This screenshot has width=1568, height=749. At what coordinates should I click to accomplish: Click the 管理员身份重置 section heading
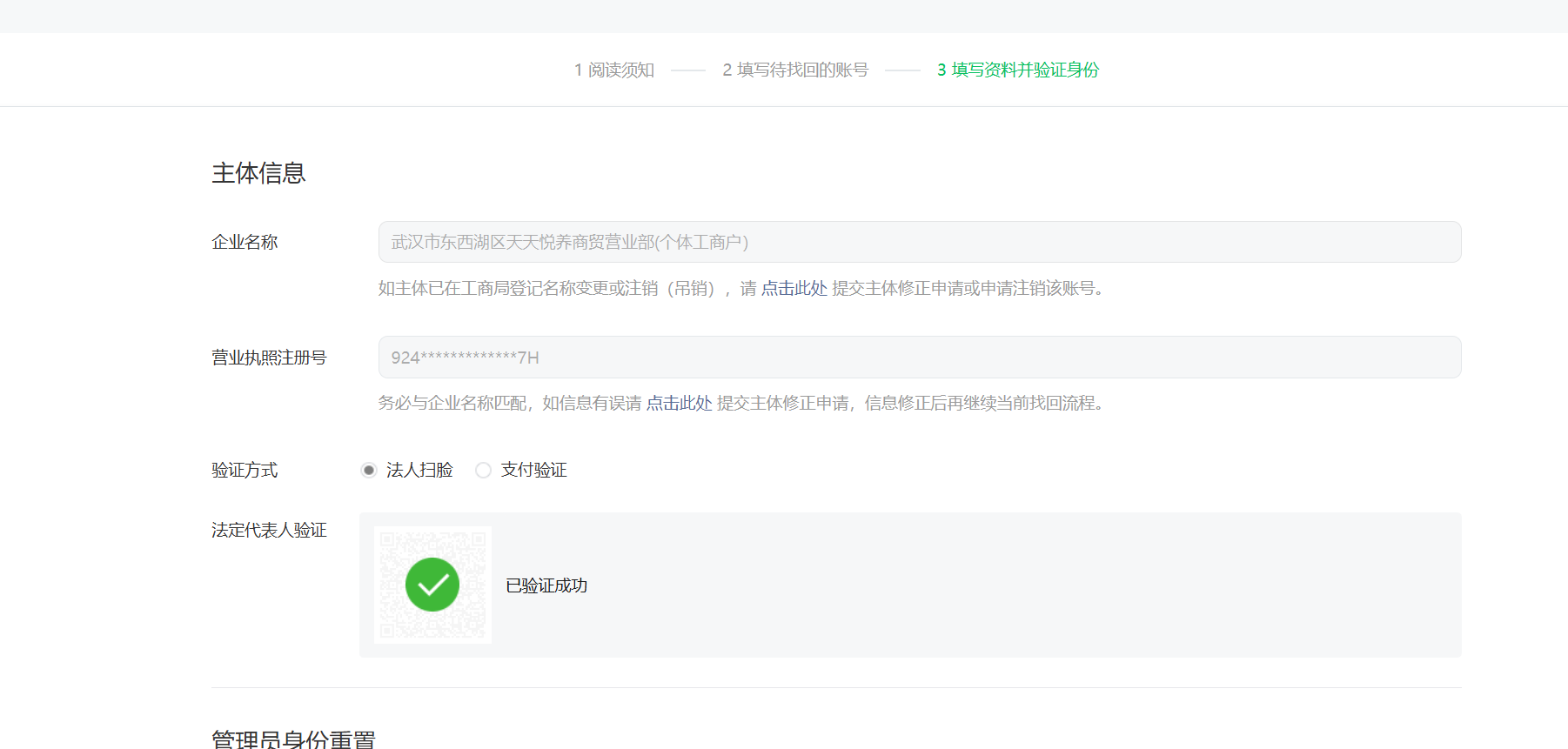293,739
